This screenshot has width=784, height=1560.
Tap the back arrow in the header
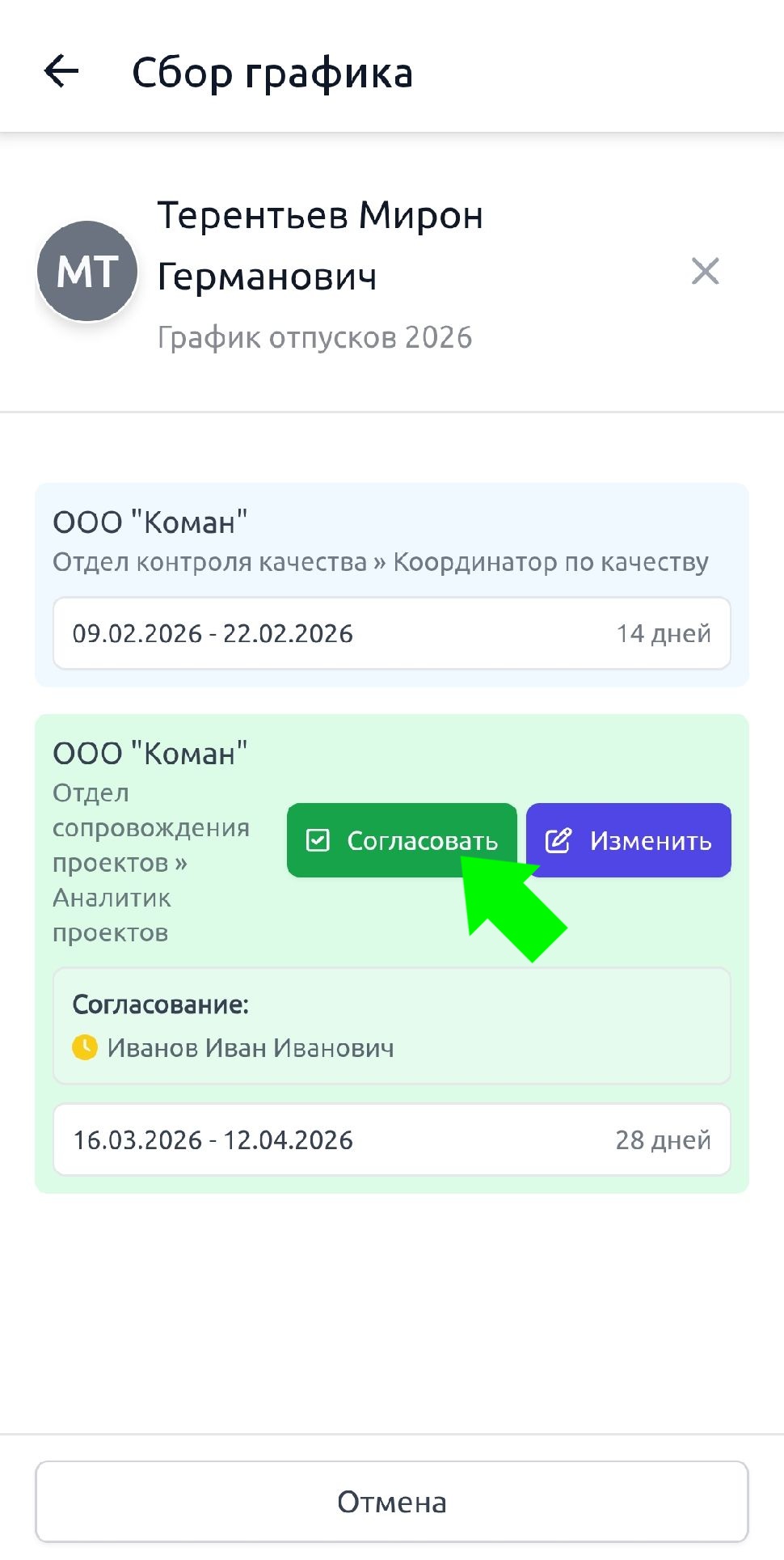(x=61, y=72)
